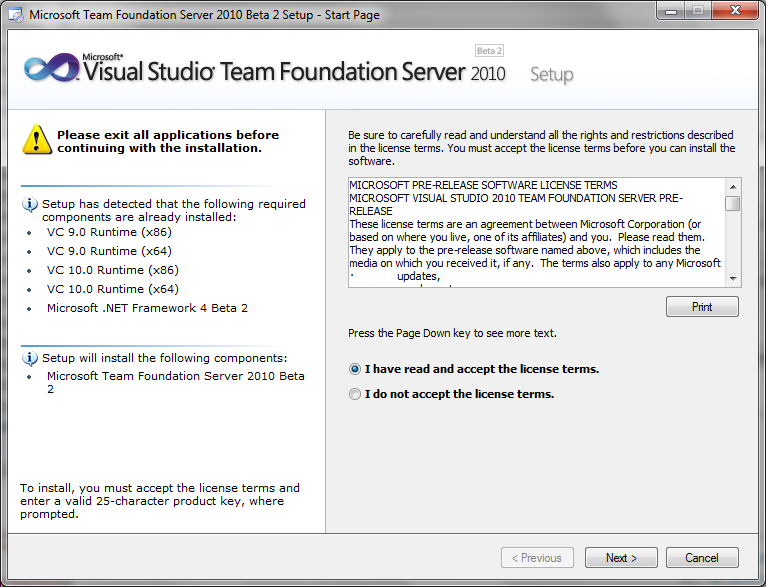Click VC 9.0 Runtime (x64) entry

tap(109, 251)
